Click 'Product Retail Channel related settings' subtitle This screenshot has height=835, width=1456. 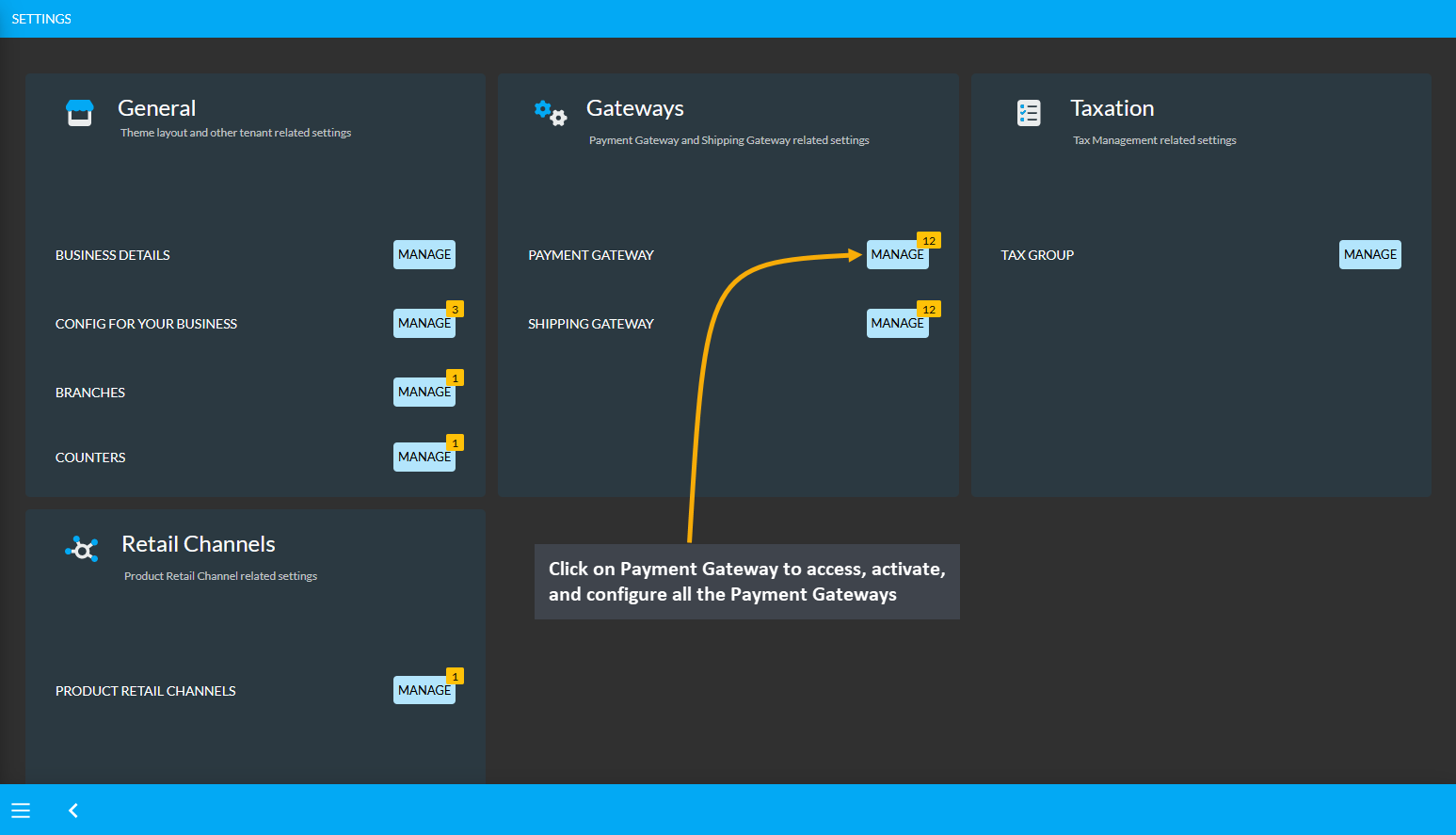point(220,576)
